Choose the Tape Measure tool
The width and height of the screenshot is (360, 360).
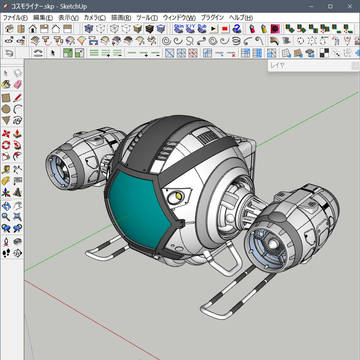click(x=6, y=170)
